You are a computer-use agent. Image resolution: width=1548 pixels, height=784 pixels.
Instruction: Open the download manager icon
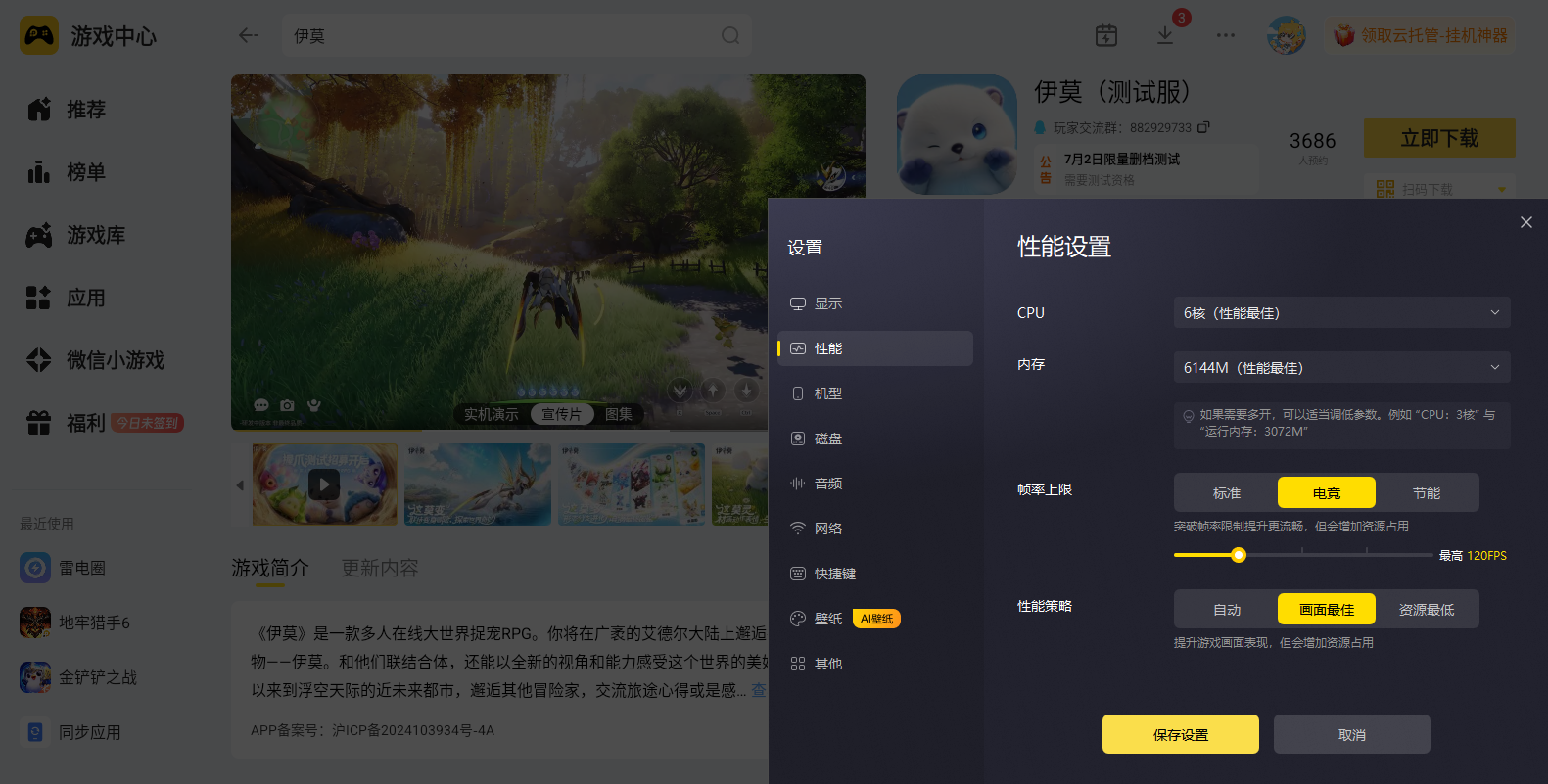(x=1164, y=35)
